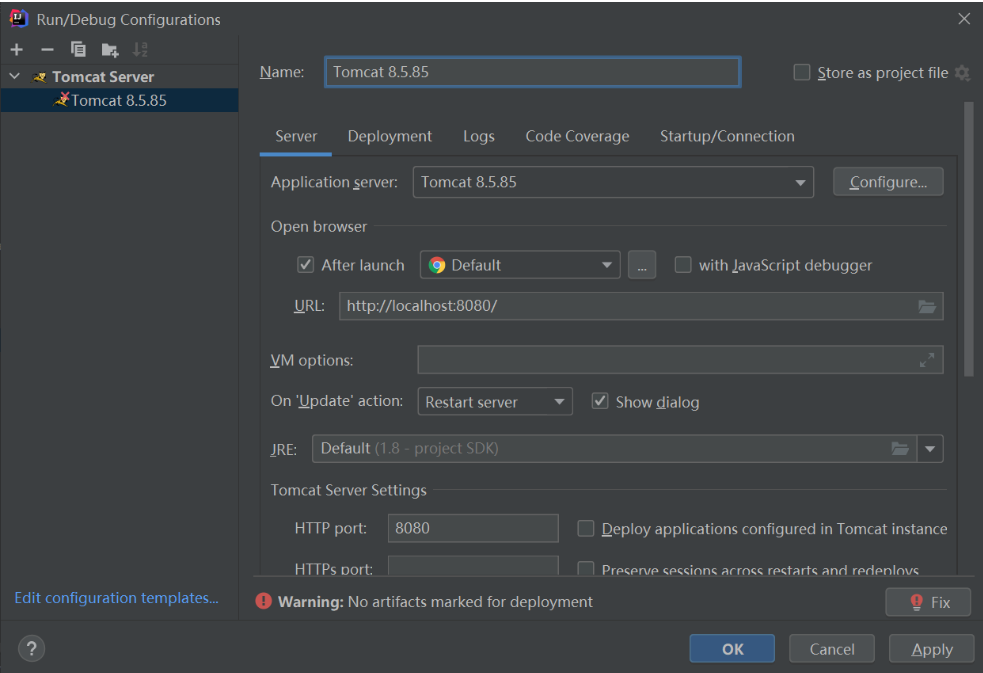This screenshot has width=983, height=673.
Task: Switch to the Logs tab
Action: 479,136
